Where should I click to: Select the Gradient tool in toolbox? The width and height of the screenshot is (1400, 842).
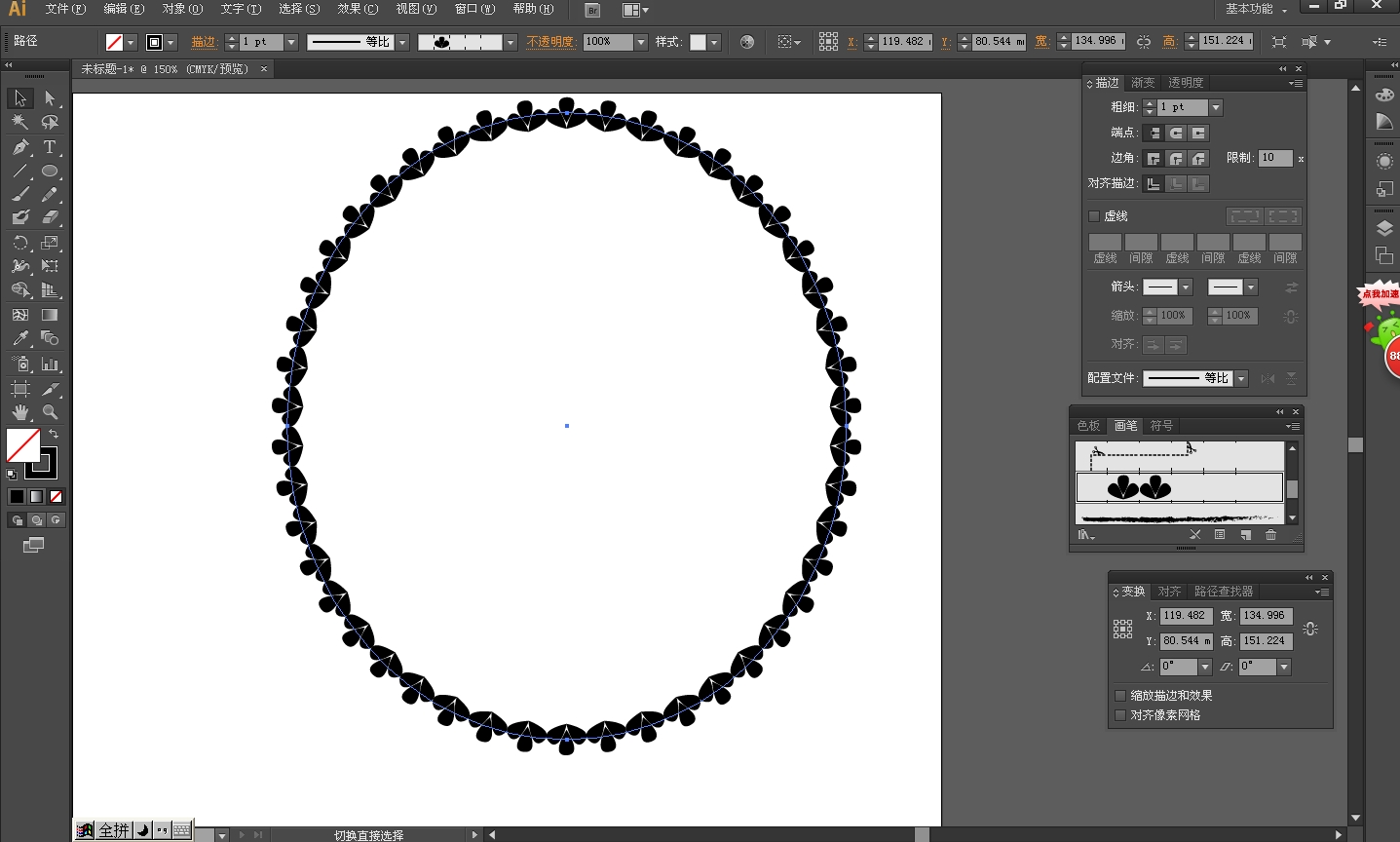coord(50,315)
